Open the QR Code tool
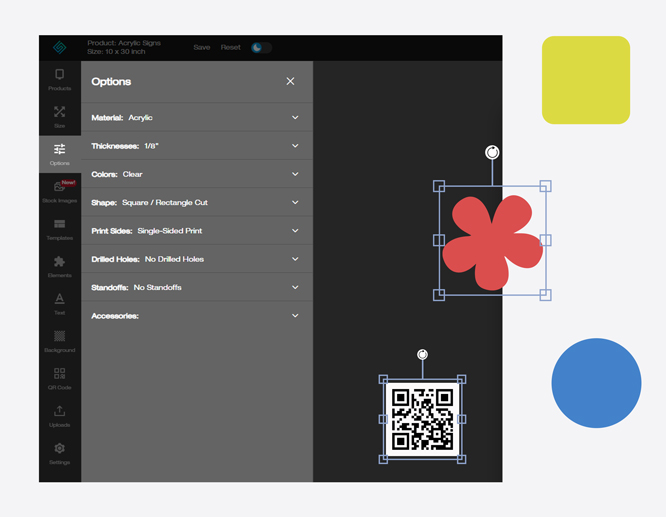Screen dimensions: 666x517 pos(59,379)
